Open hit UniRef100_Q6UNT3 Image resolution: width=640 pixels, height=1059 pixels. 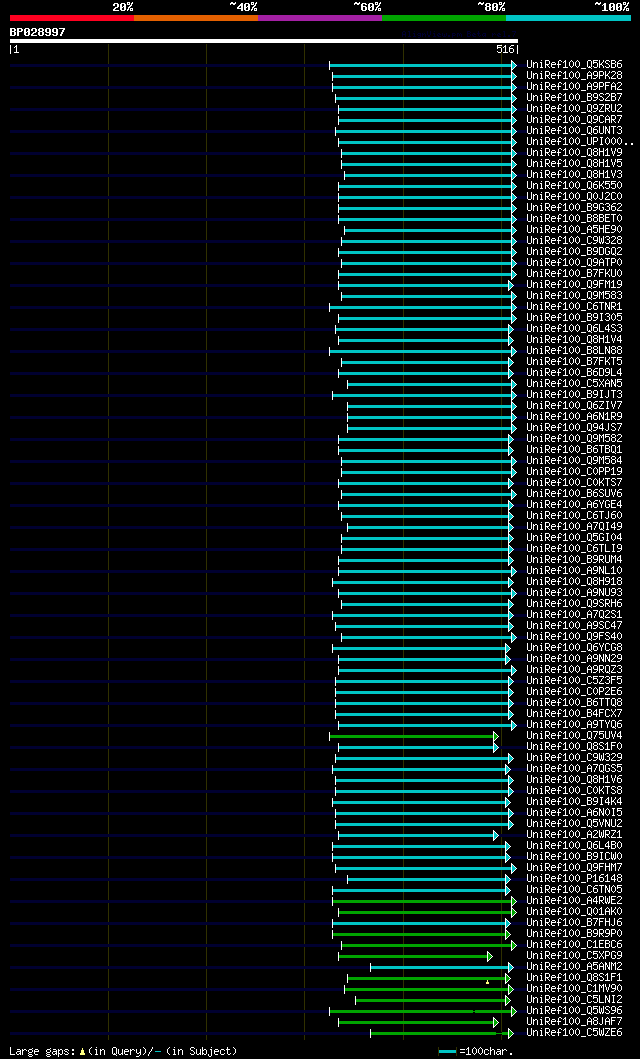point(575,130)
